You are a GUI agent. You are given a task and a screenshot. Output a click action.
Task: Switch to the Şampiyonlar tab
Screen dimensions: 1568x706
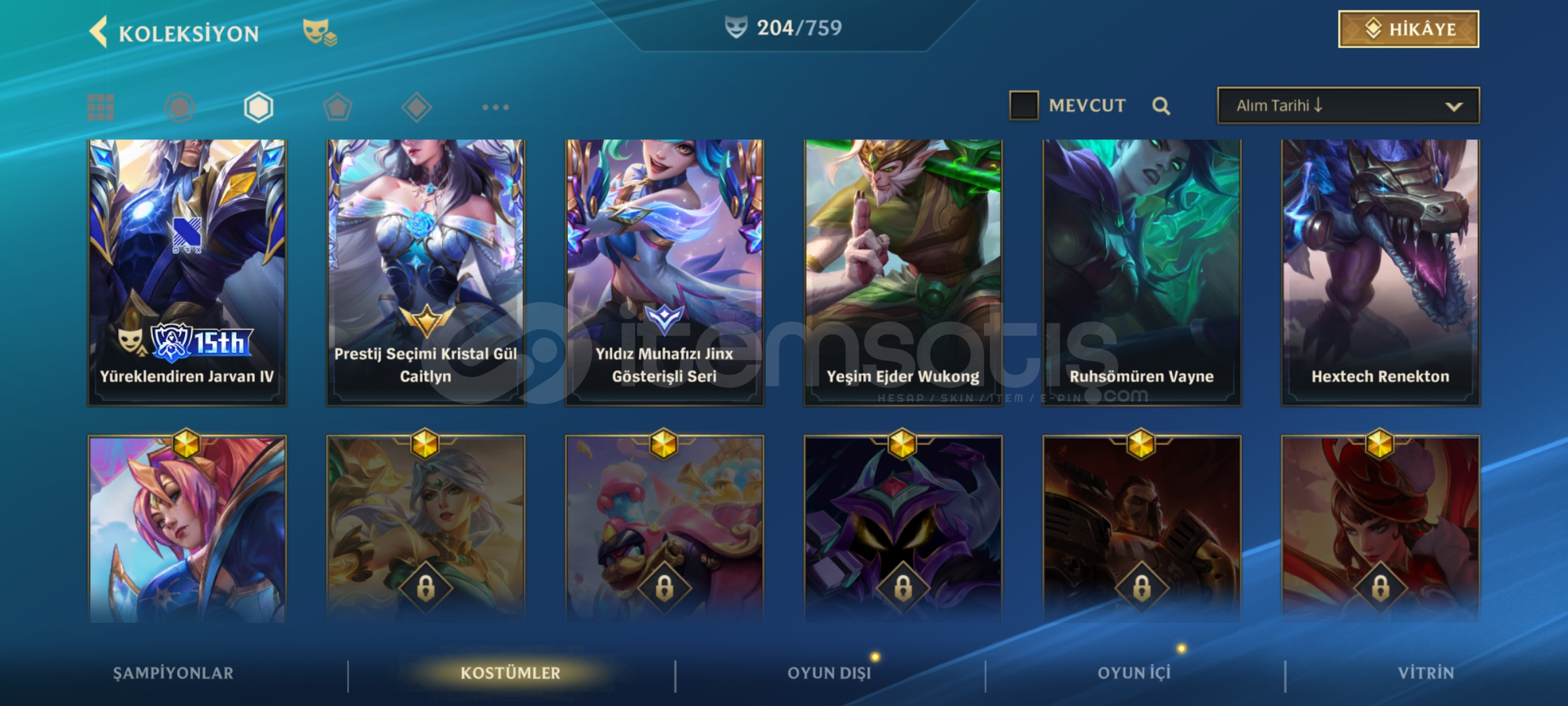tap(173, 673)
